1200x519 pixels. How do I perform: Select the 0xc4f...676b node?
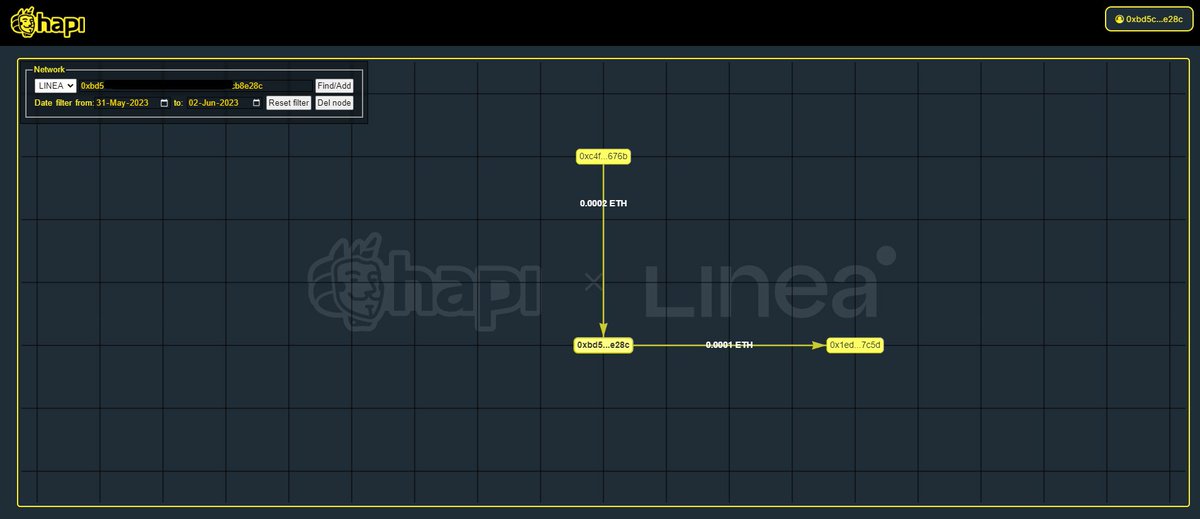(604, 156)
